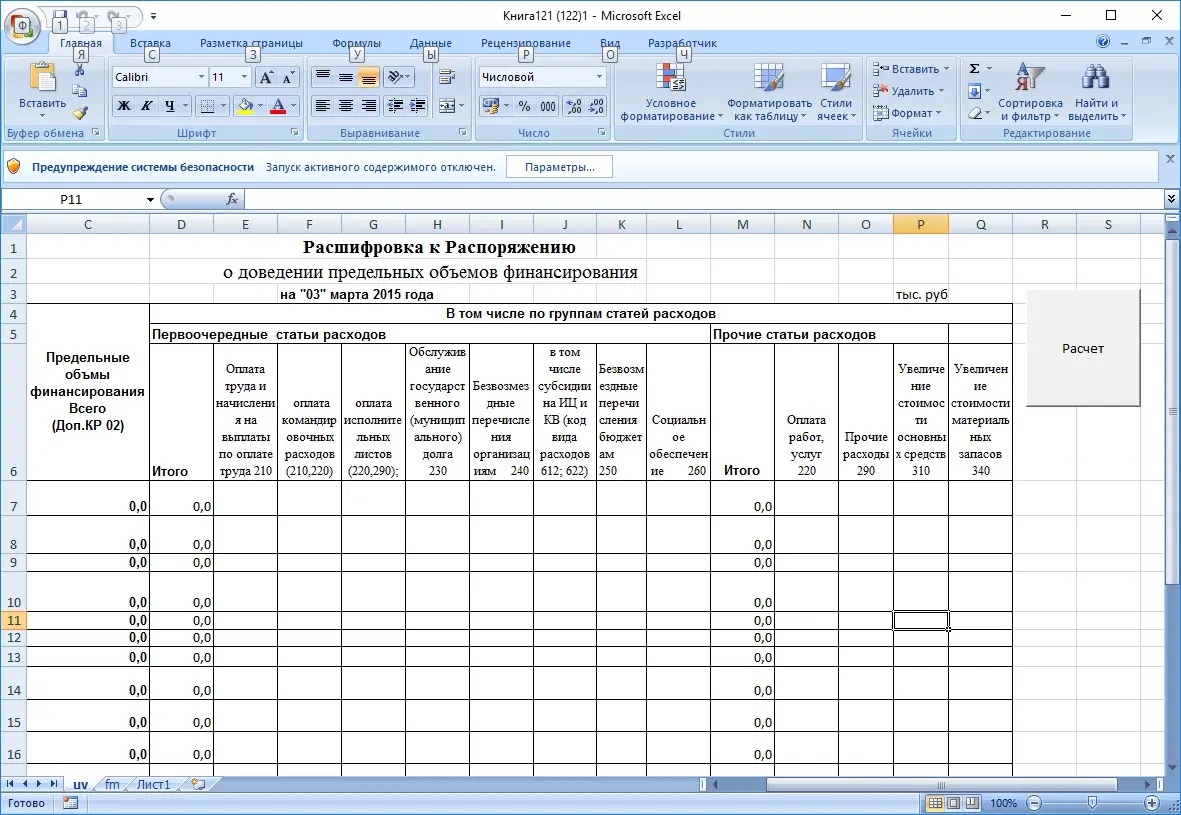1181x815 pixels.
Task: Align text to top of cell
Action: 322,77
